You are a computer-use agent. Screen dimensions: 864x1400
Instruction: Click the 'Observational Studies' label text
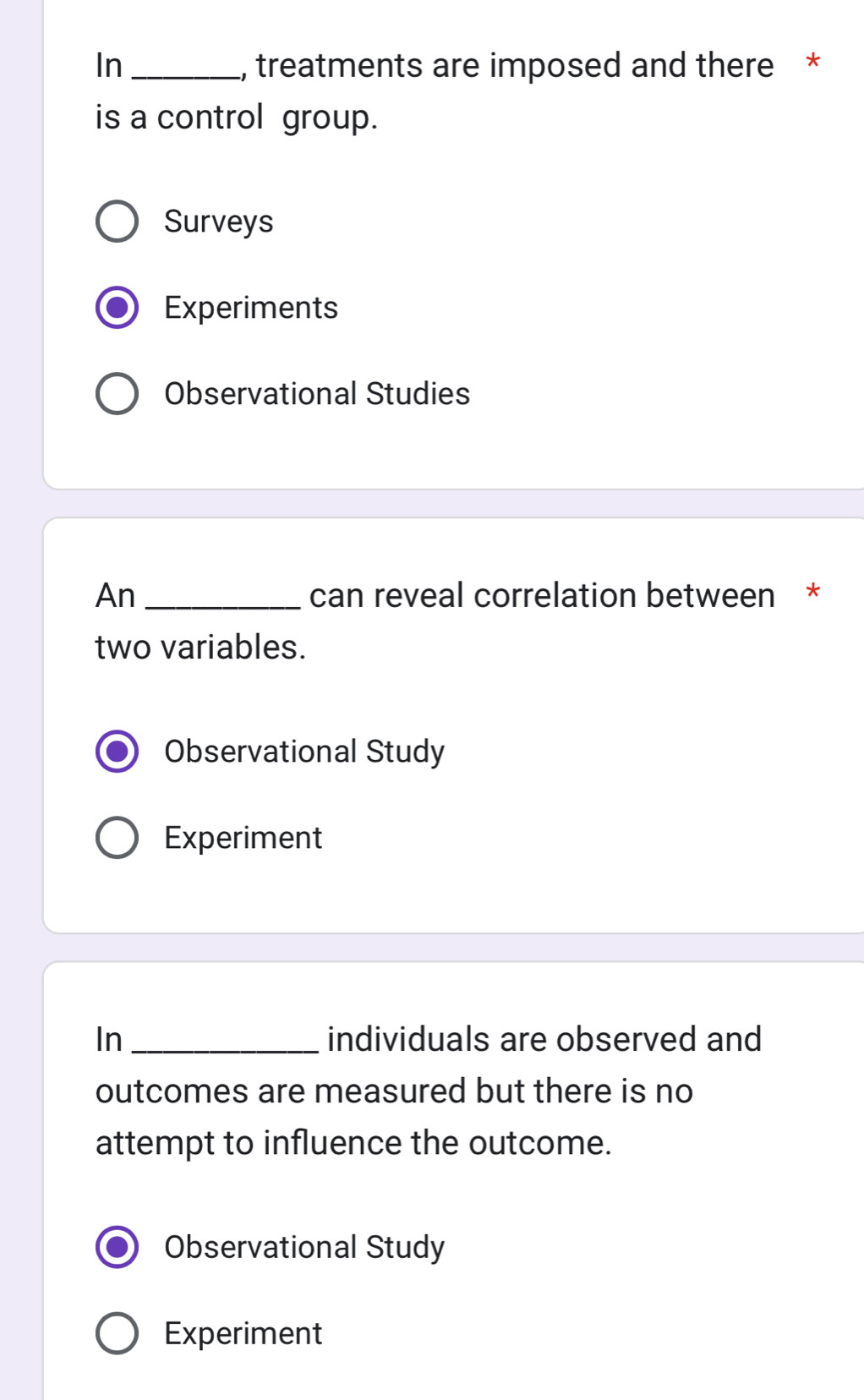317,394
